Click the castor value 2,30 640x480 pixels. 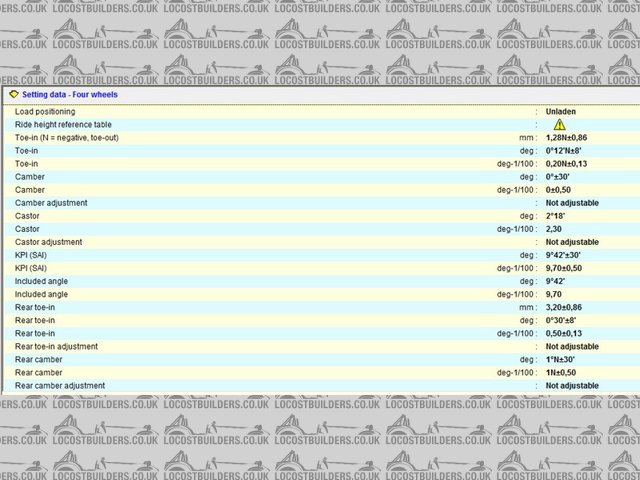point(555,229)
